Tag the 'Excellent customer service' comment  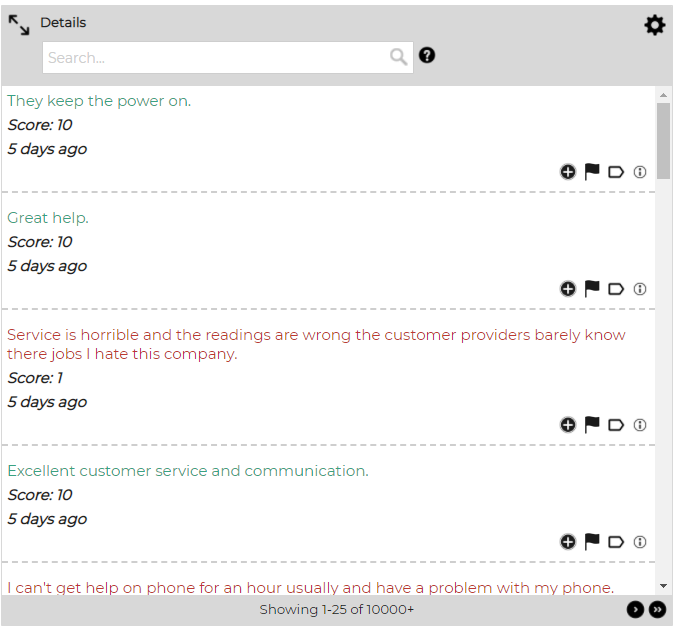click(x=616, y=542)
